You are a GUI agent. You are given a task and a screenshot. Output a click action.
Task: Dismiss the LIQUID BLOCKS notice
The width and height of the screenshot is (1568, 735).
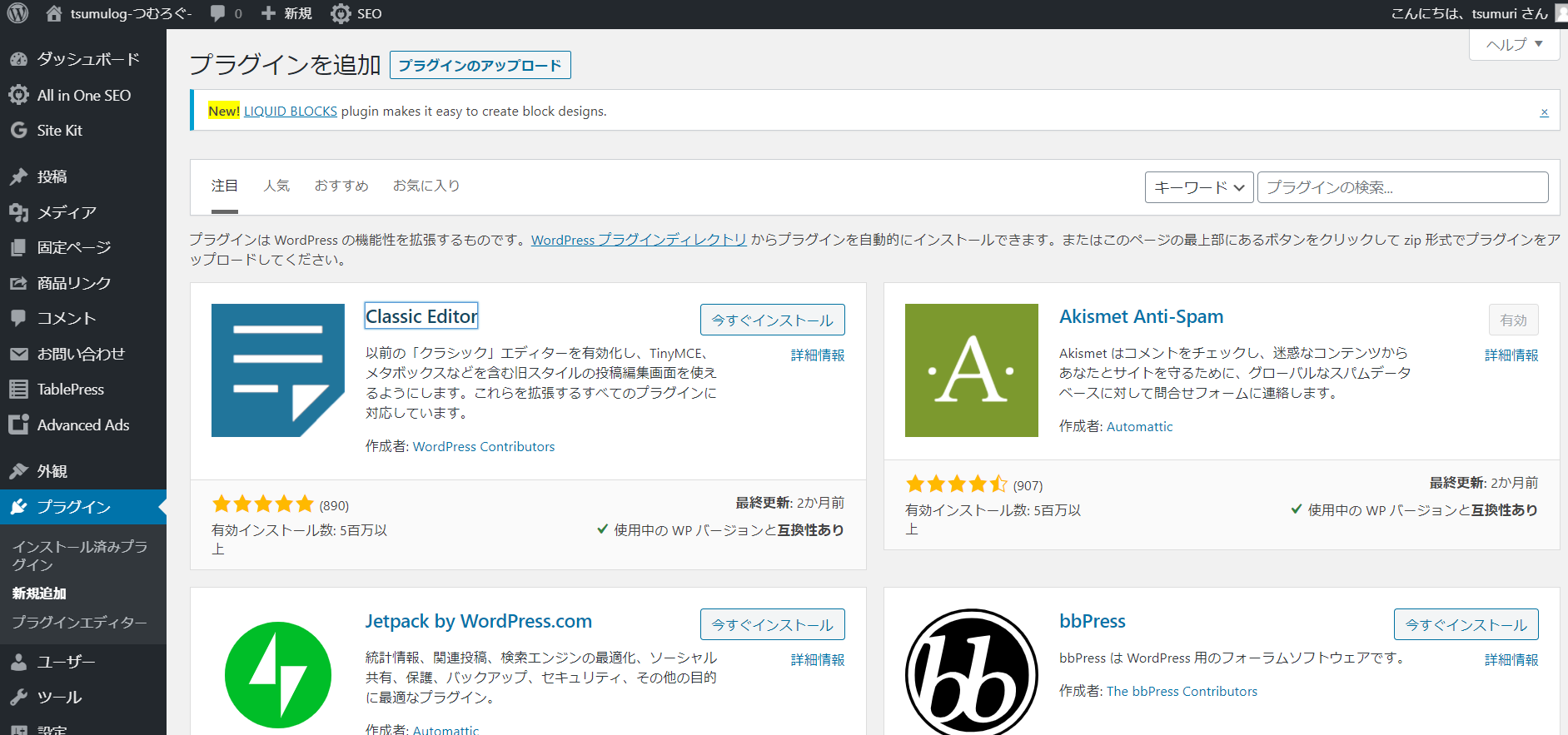pyautogui.click(x=1544, y=112)
